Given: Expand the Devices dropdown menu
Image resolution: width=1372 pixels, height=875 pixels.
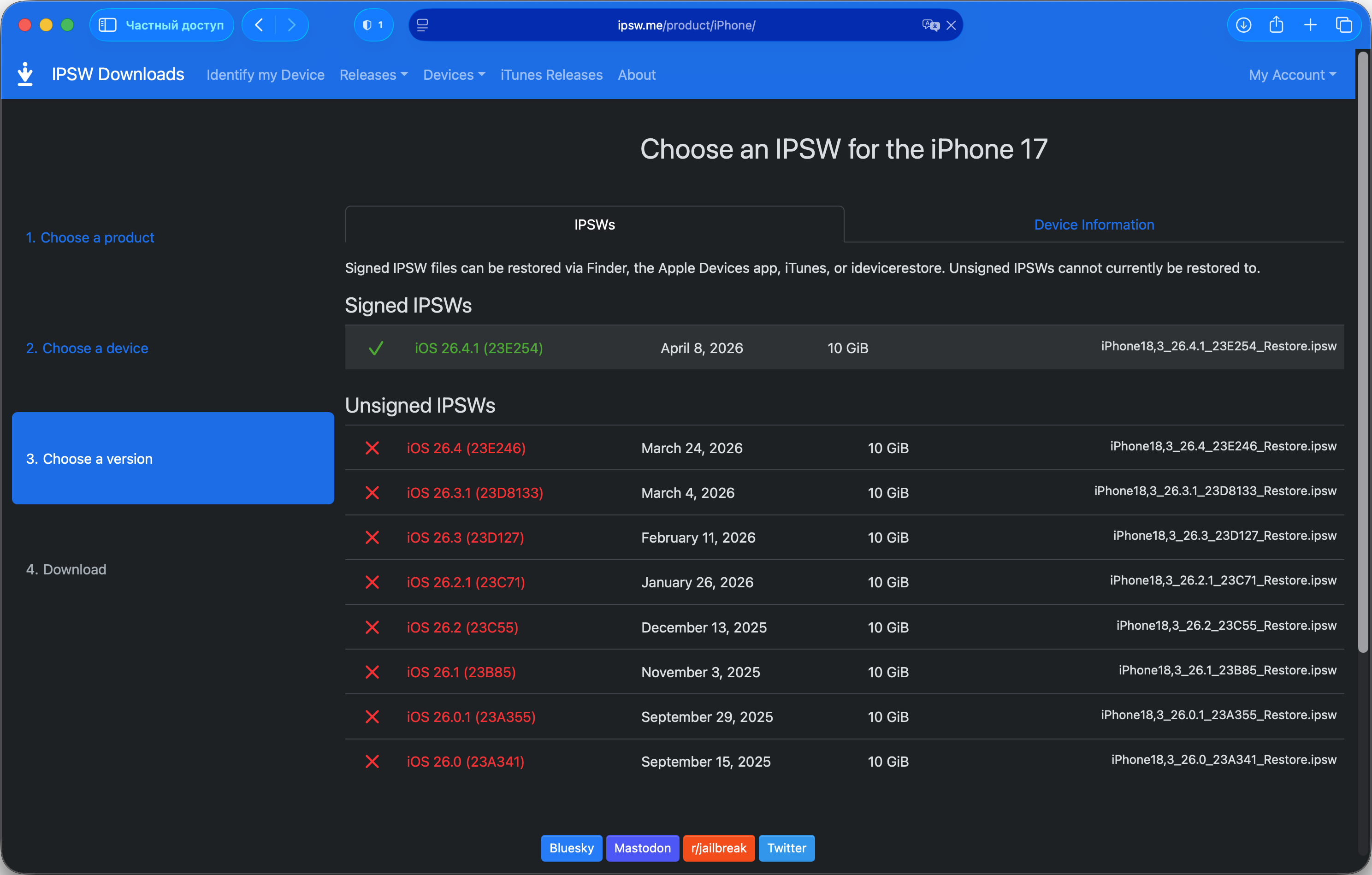Looking at the screenshot, I should [454, 75].
